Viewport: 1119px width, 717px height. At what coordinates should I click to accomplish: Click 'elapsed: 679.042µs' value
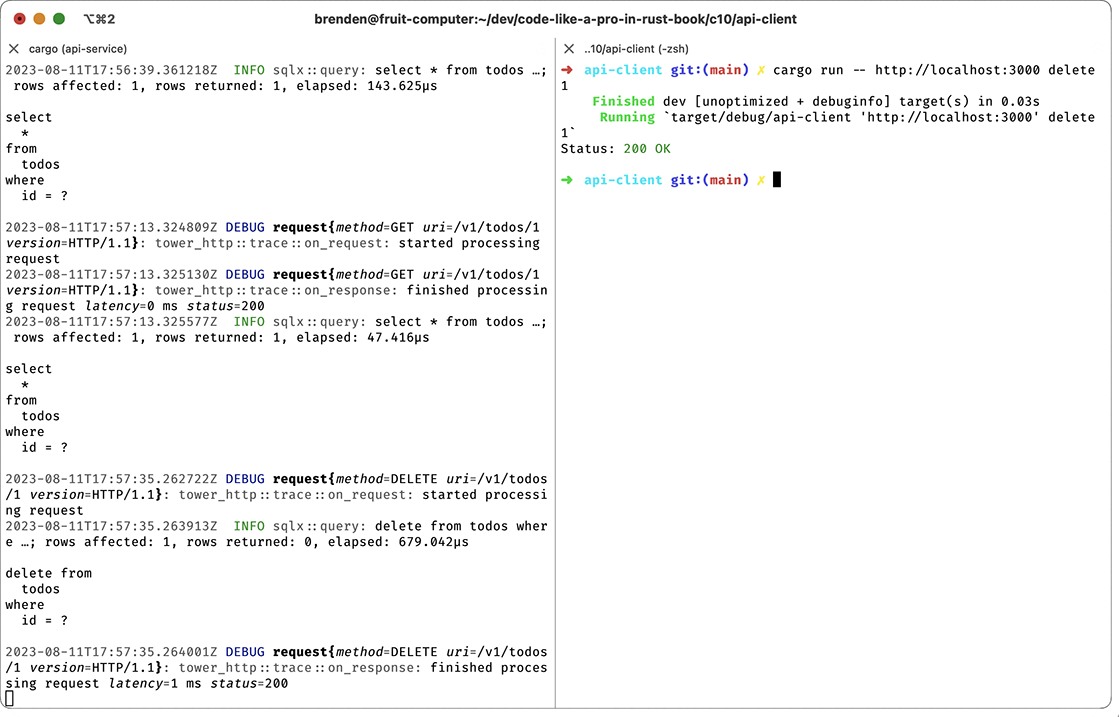point(398,541)
